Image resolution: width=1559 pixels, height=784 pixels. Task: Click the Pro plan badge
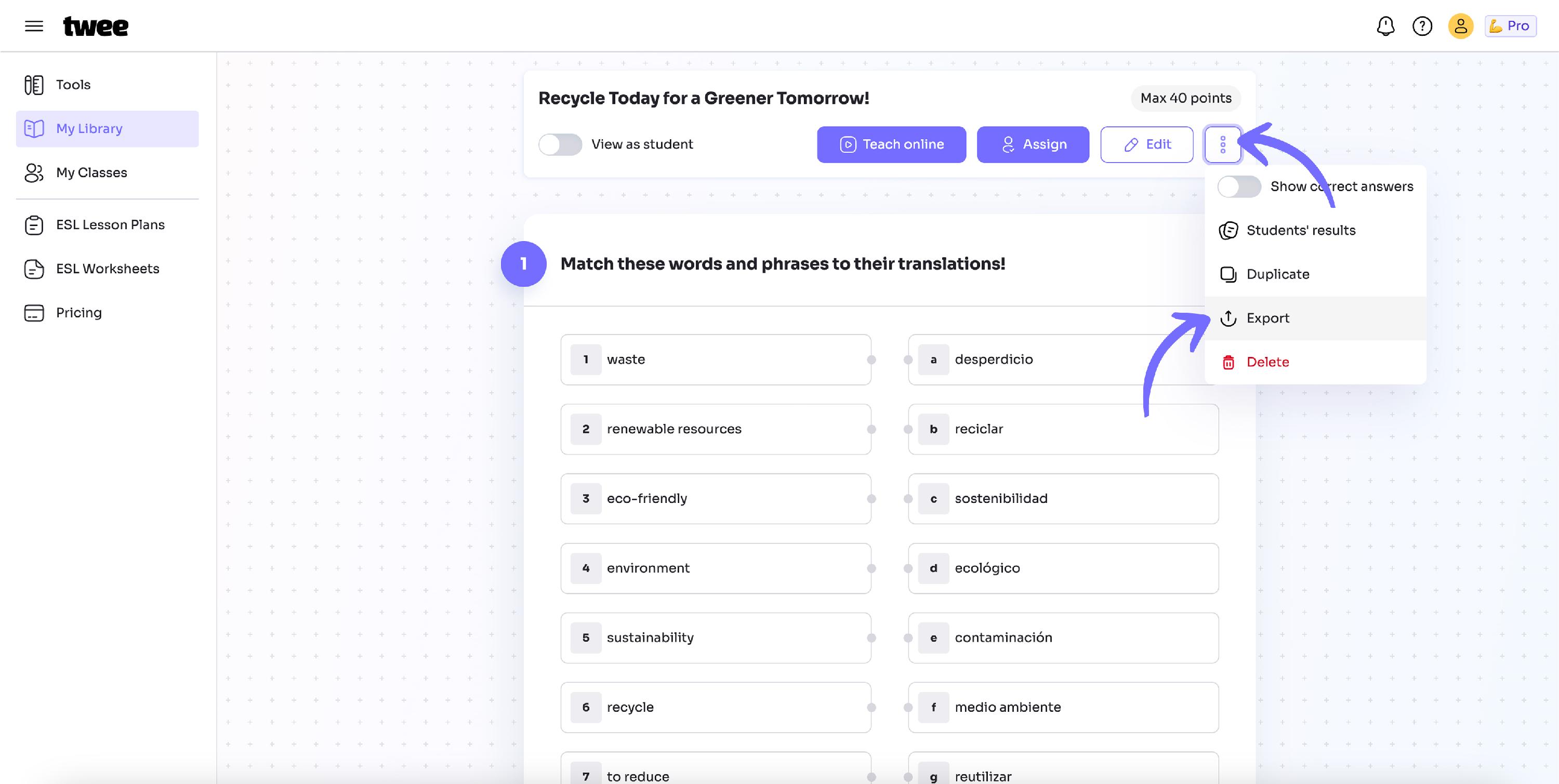(1510, 26)
